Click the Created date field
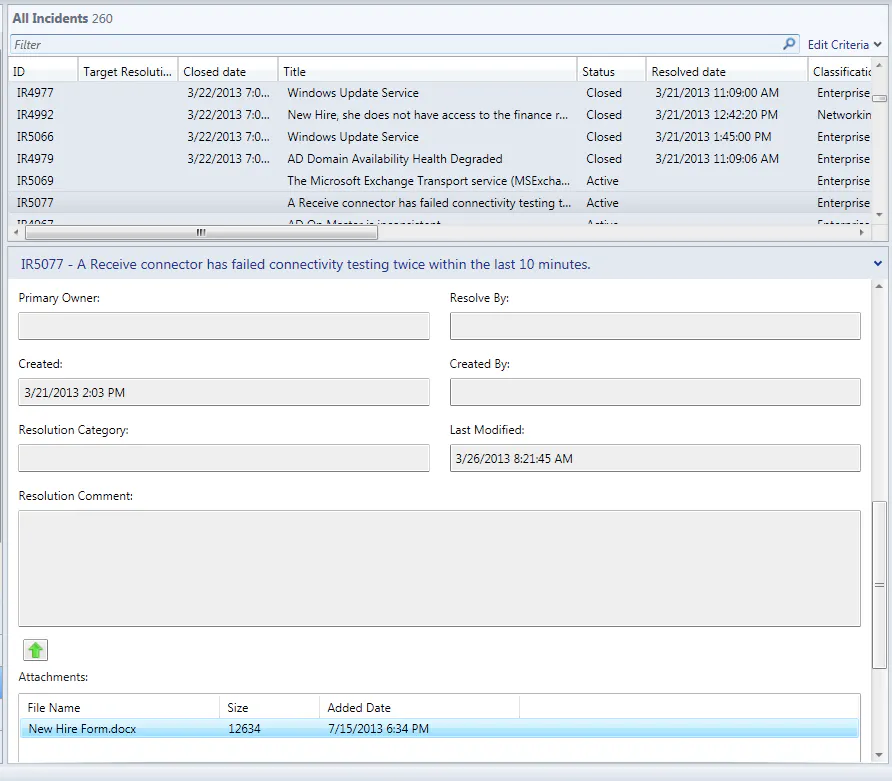Screen dimensions: 892x781 (x=224, y=392)
